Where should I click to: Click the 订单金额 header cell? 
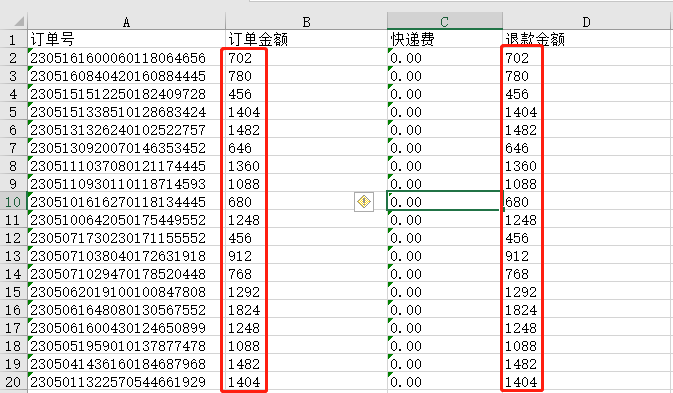[306, 39]
